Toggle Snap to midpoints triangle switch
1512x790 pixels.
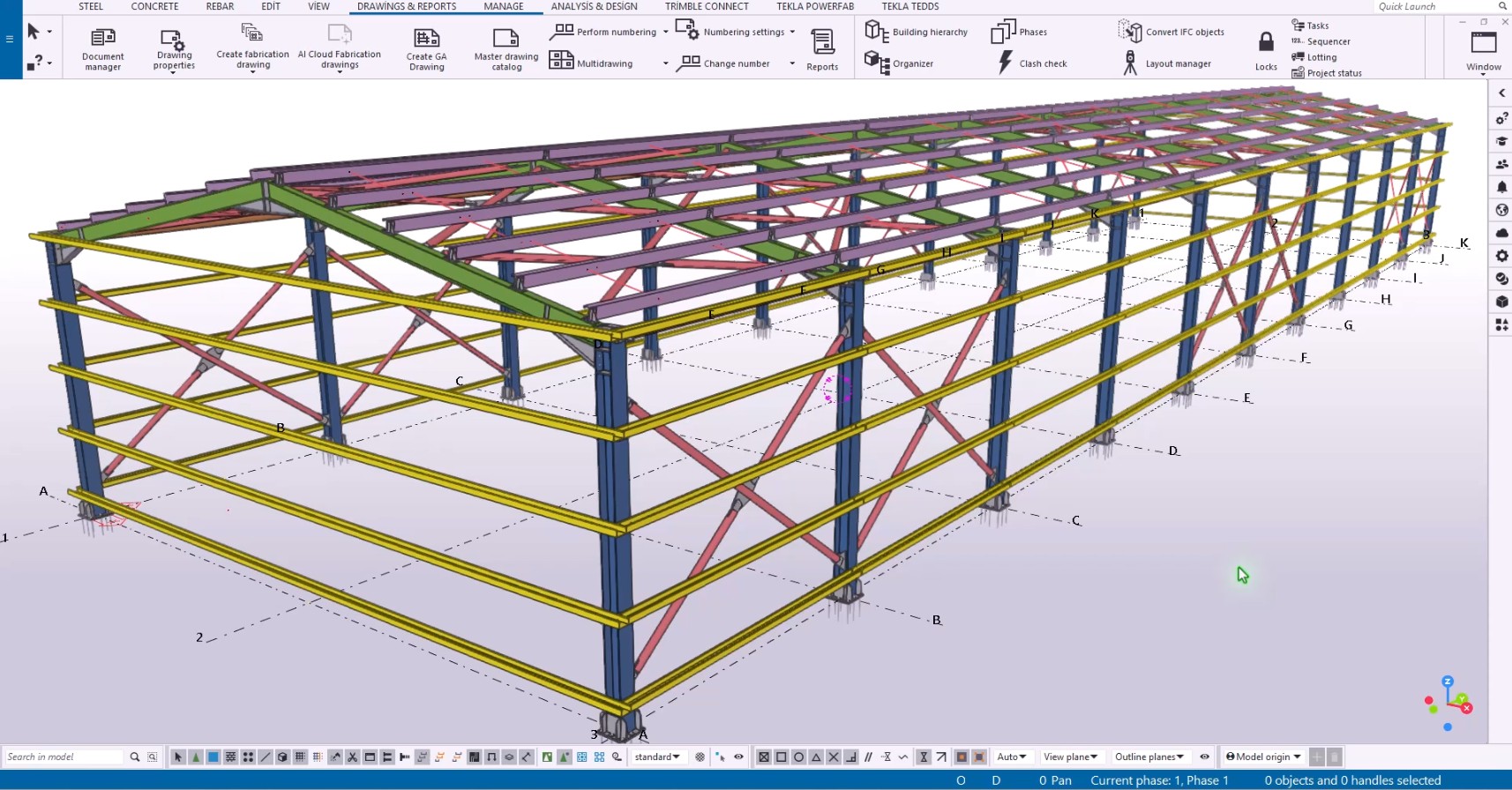(816, 756)
